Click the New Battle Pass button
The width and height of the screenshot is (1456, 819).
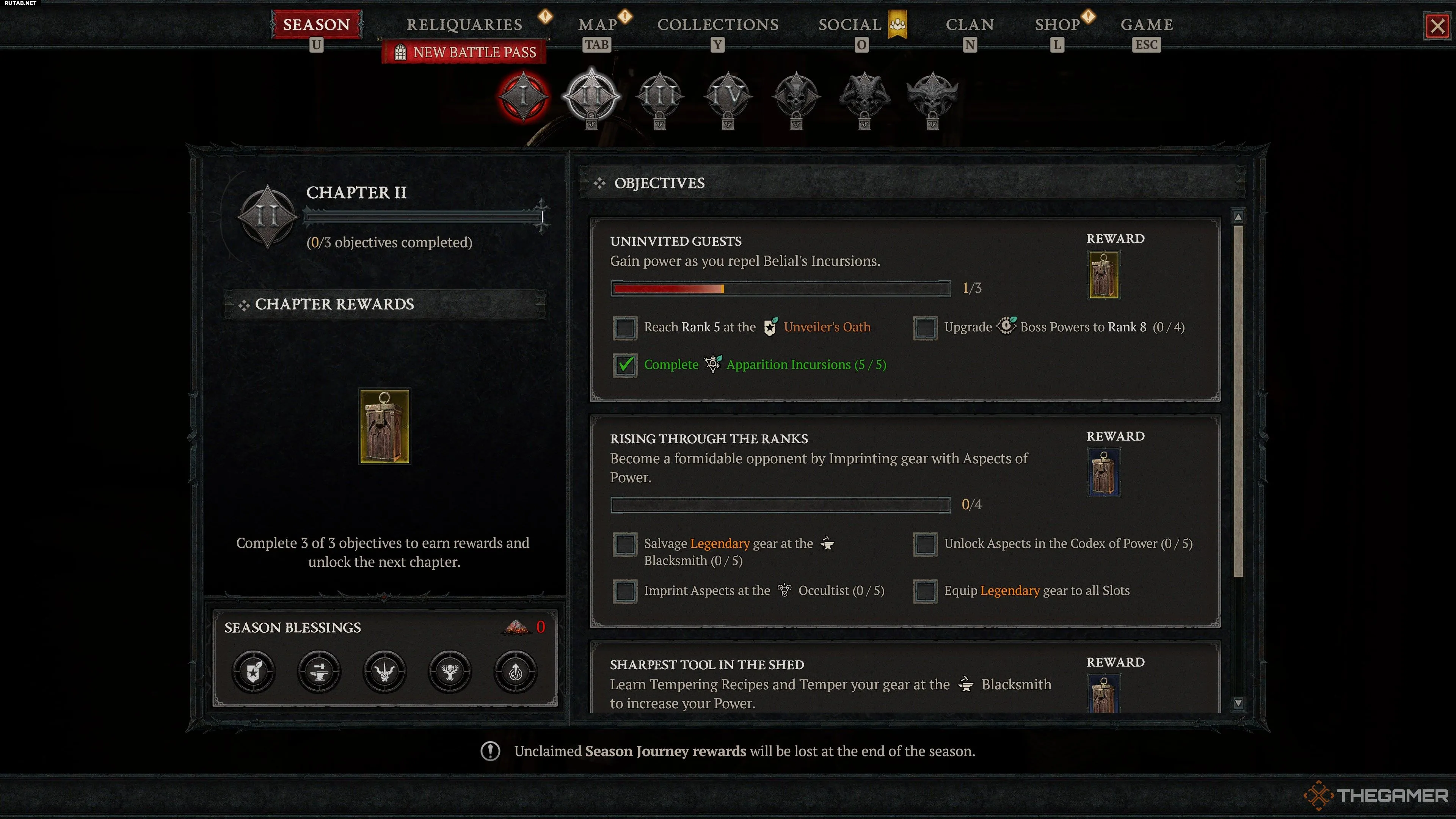tap(464, 53)
